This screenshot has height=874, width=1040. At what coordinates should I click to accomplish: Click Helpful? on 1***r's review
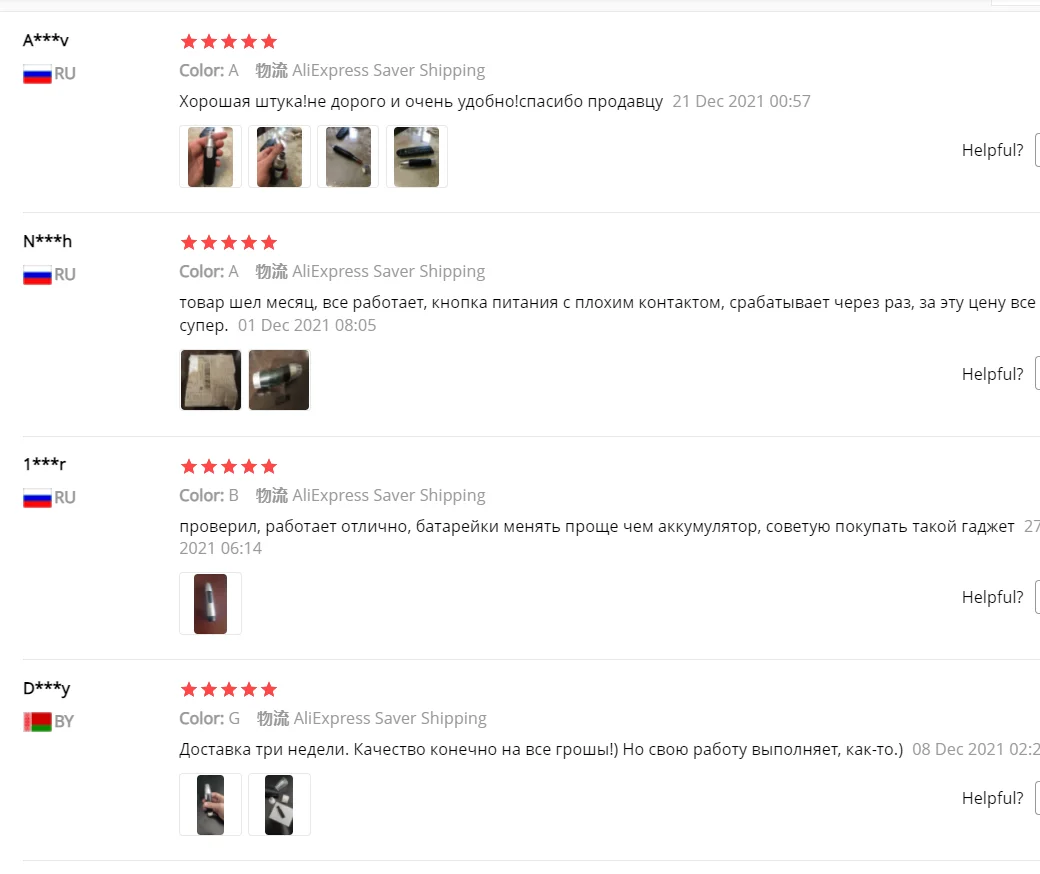[x=992, y=597]
